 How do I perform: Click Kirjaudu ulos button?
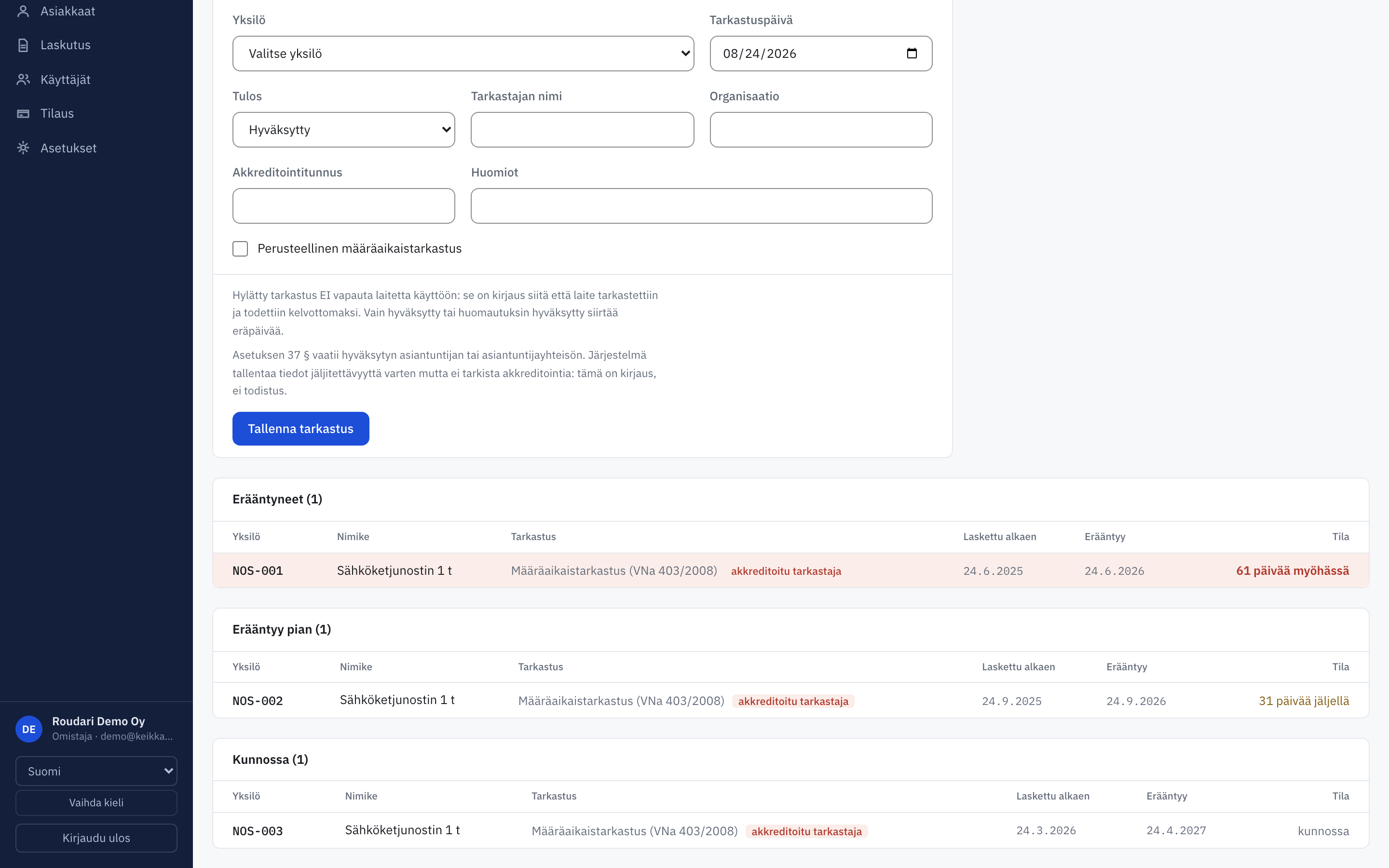point(96,838)
